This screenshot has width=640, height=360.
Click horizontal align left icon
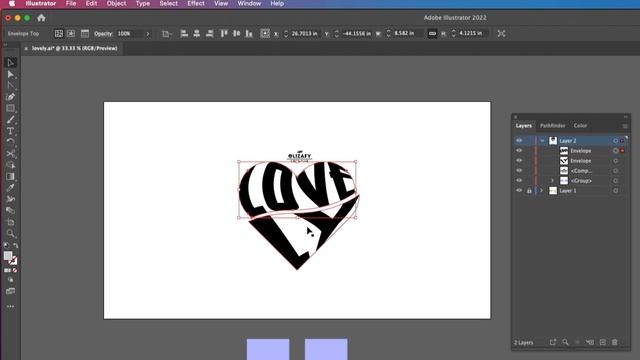pos(184,33)
